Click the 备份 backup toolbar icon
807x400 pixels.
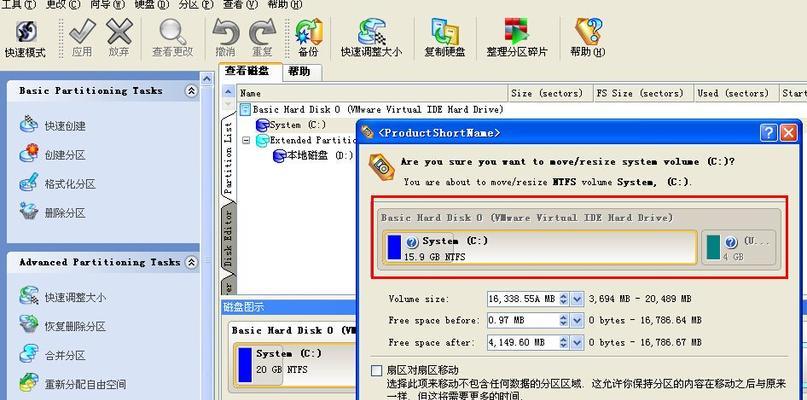coord(308,39)
